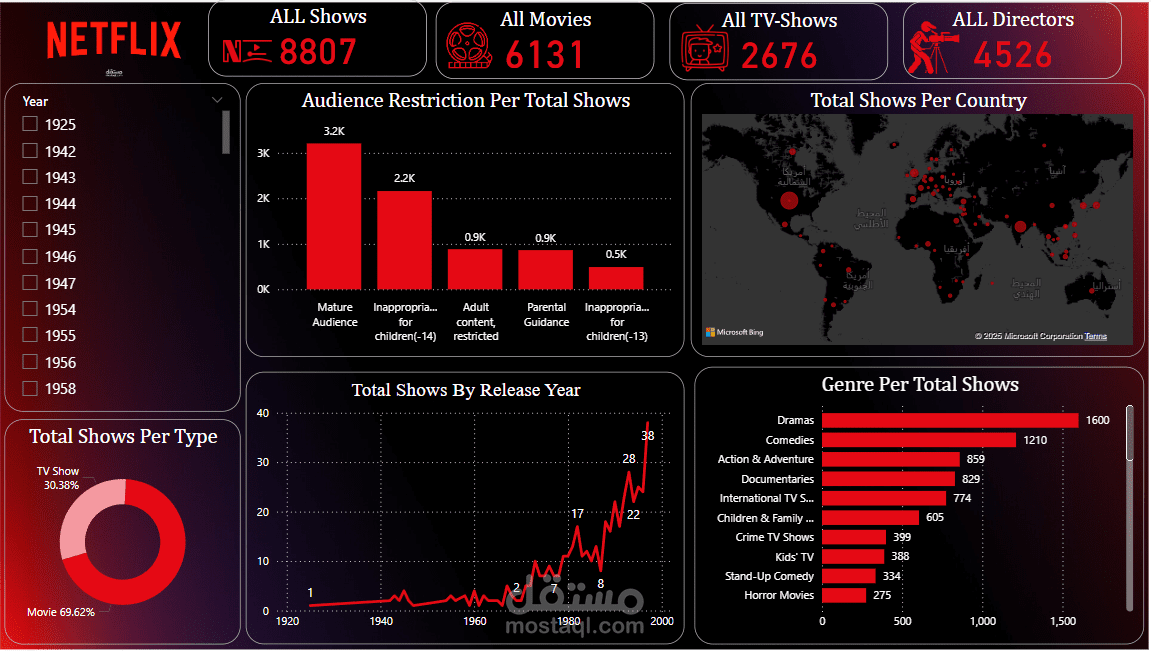Click the 'Movie 69.62%' donut label
The image size is (1151, 651).
pyautogui.click(x=61, y=612)
